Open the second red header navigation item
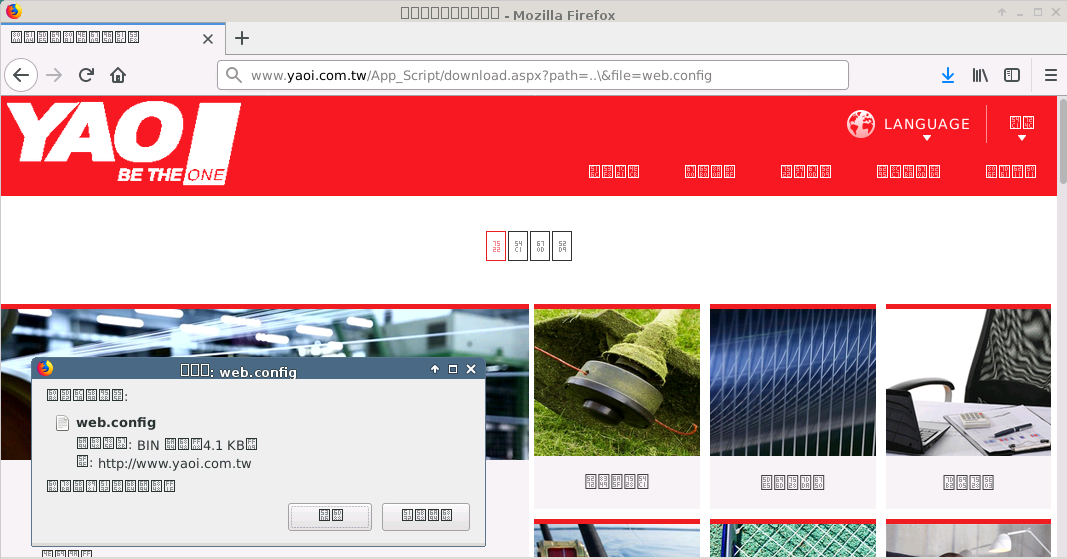 (x=710, y=172)
